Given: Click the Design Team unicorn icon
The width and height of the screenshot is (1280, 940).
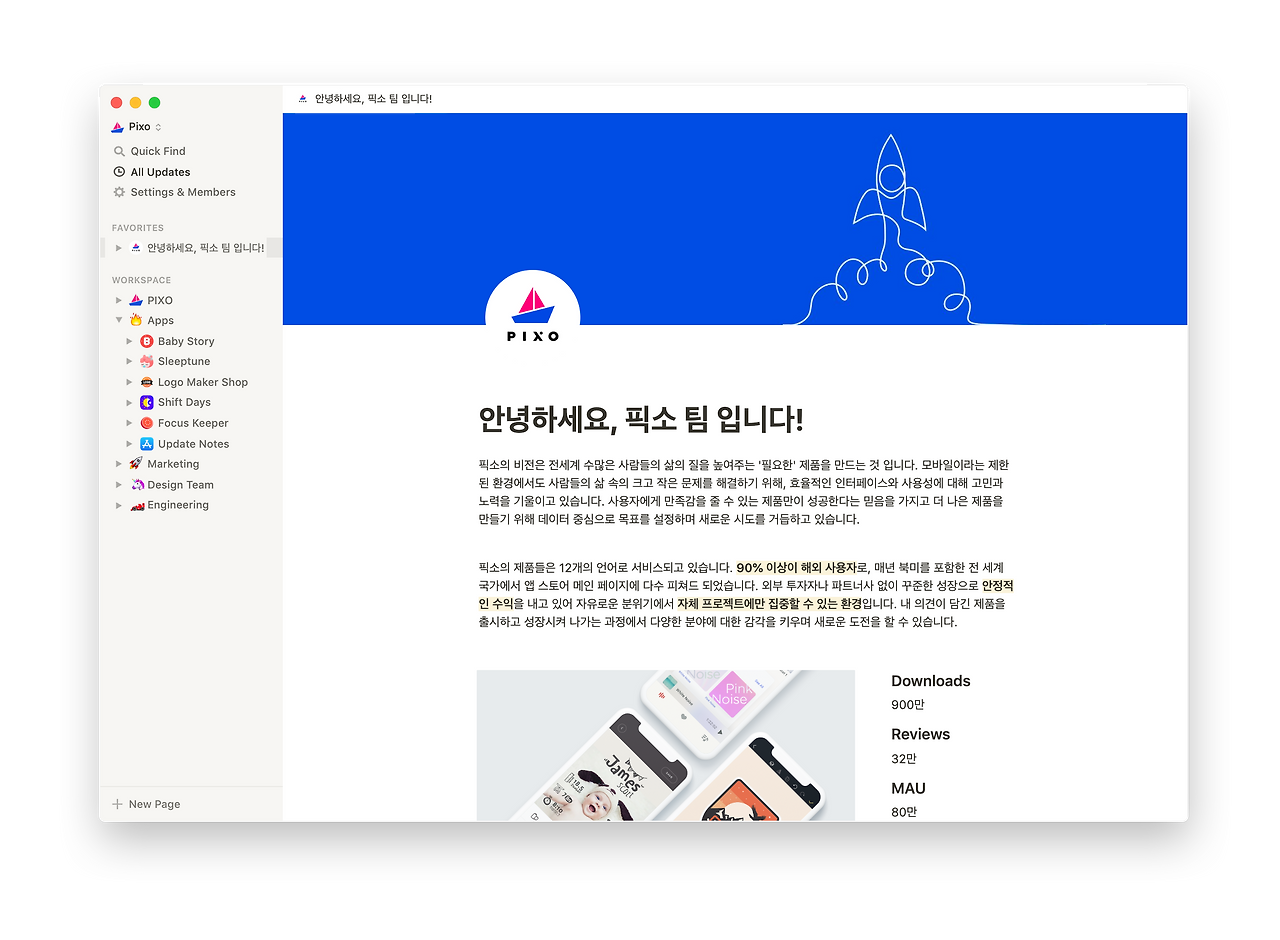Looking at the screenshot, I should 136,485.
